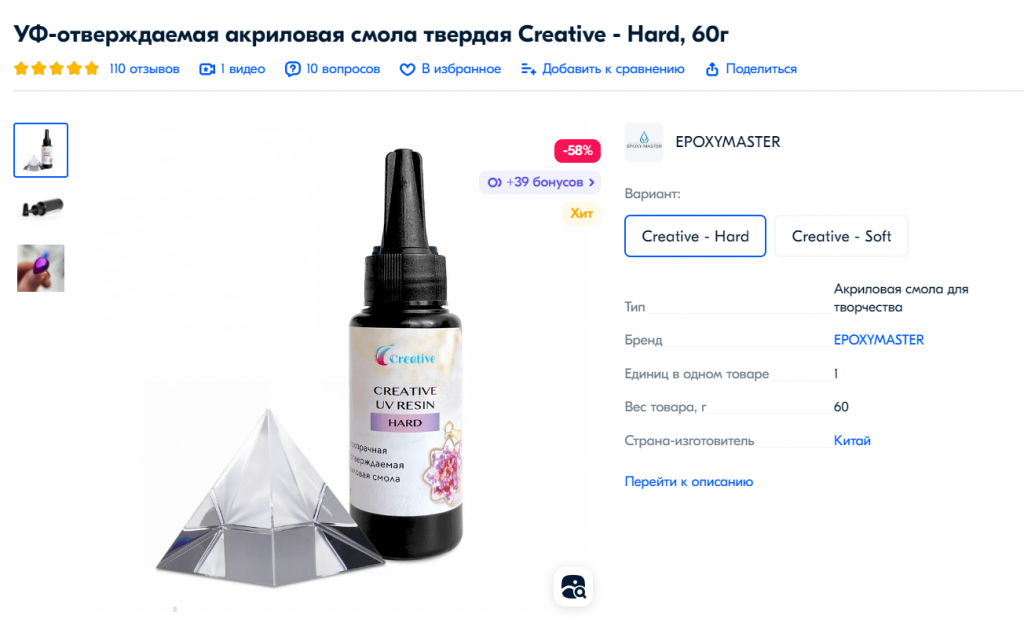Click the question bubble icon

(x=293, y=69)
